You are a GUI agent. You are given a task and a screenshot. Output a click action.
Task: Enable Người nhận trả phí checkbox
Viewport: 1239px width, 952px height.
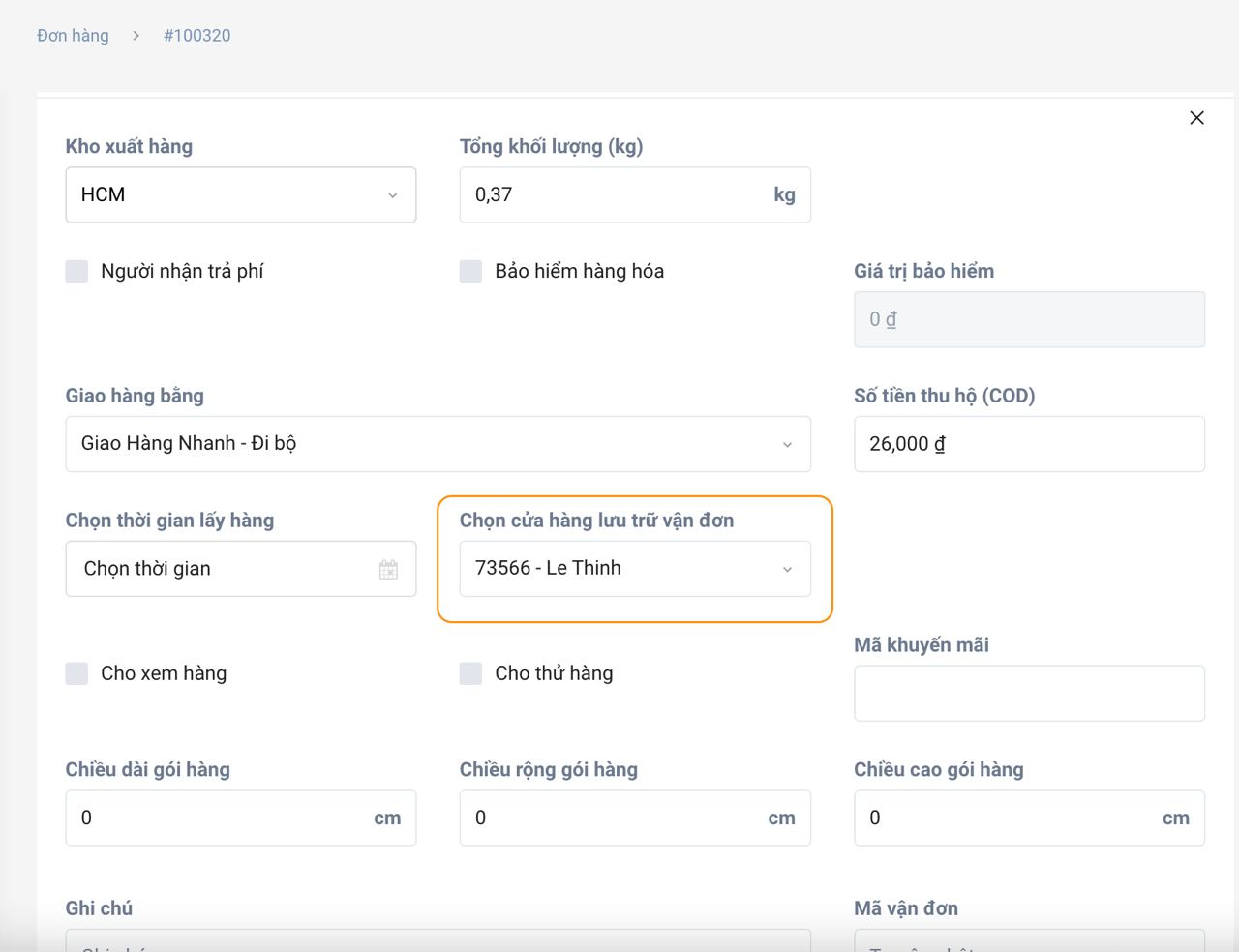[x=77, y=271]
